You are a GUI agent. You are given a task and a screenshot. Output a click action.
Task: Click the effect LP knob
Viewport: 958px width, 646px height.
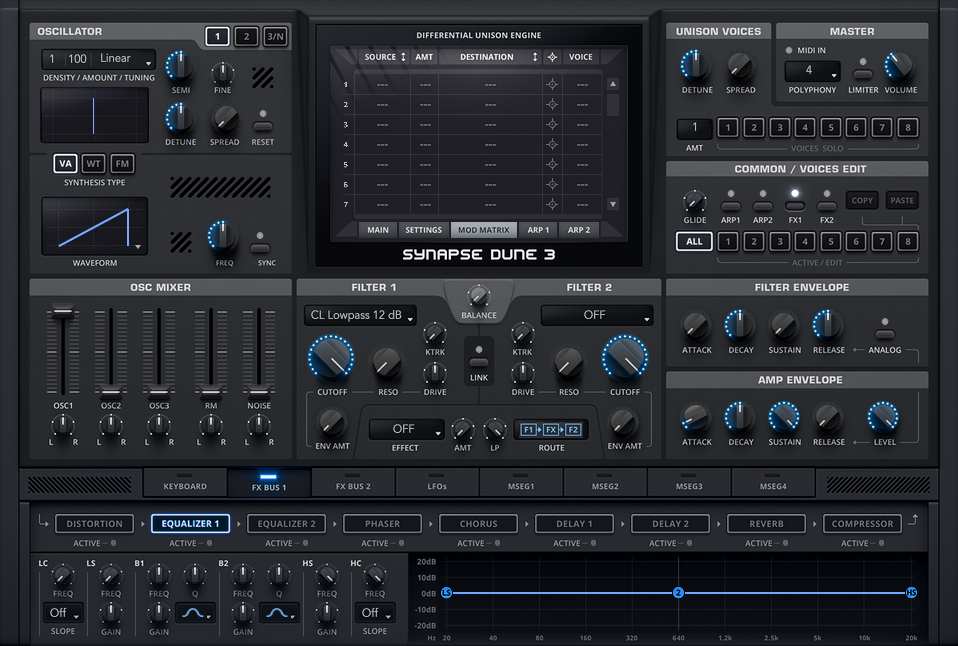click(494, 430)
